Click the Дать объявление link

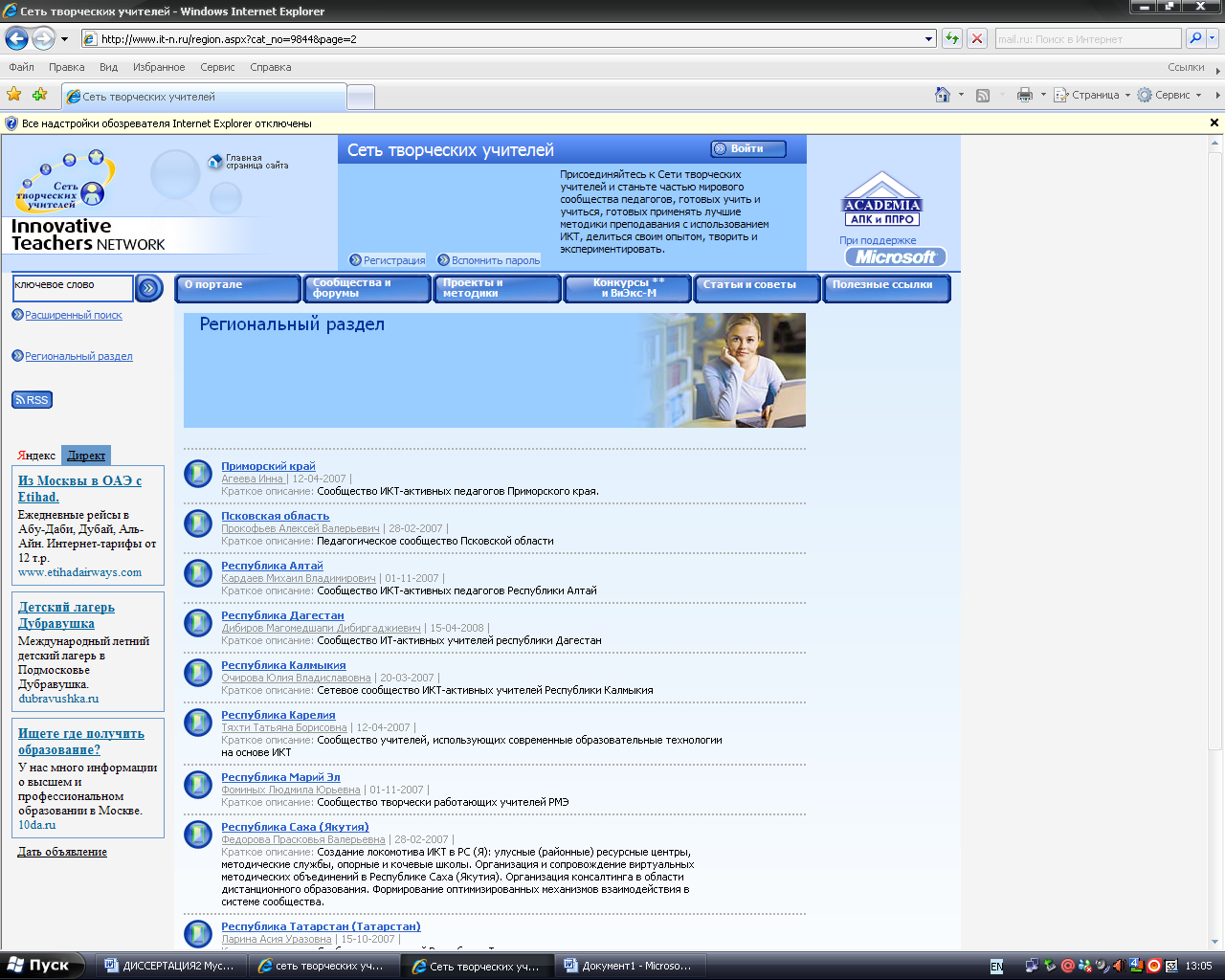pos(62,852)
